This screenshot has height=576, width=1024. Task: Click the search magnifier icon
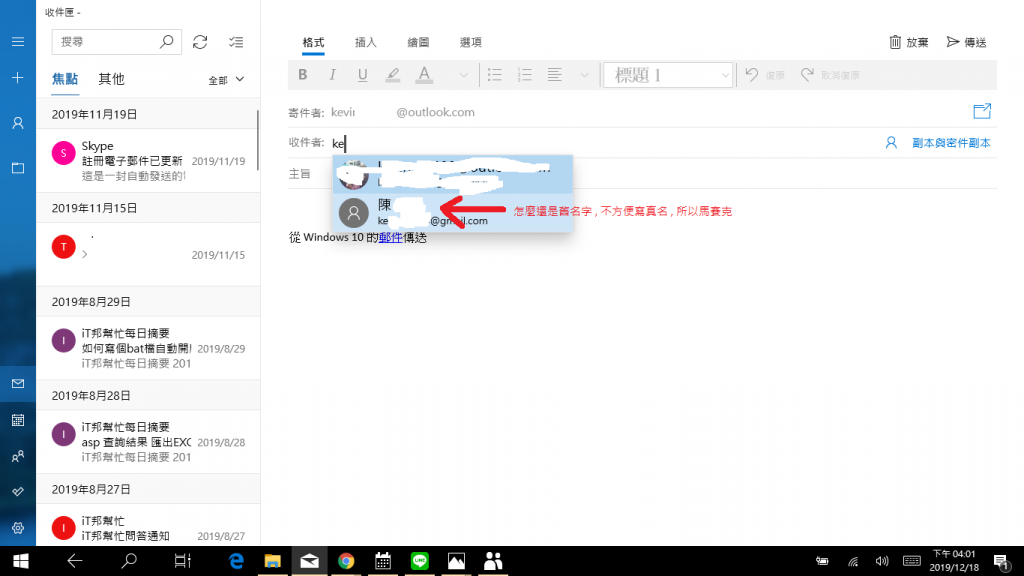tap(167, 42)
